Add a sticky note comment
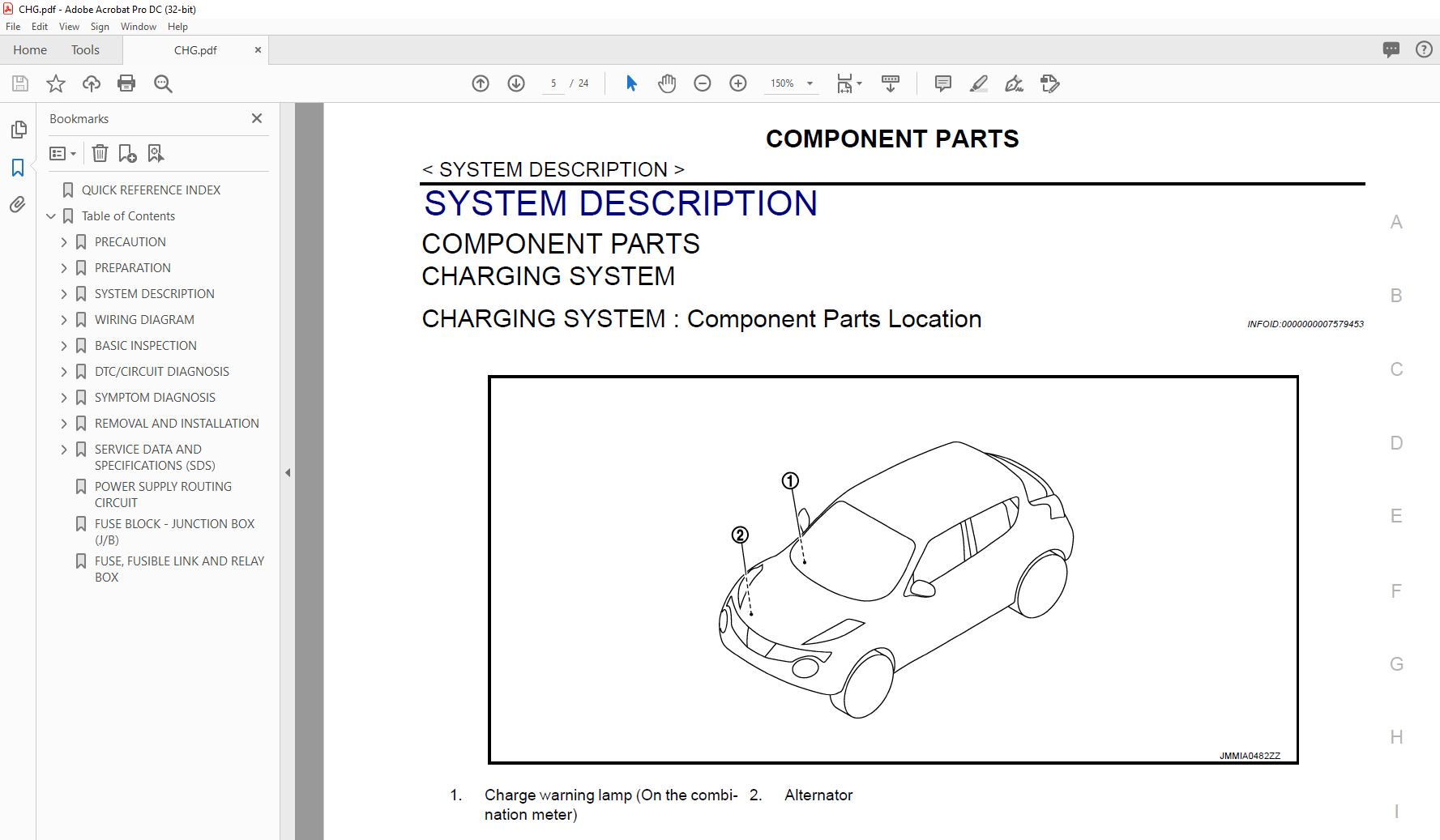The width and height of the screenshot is (1440, 840). (x=943, y=83)
